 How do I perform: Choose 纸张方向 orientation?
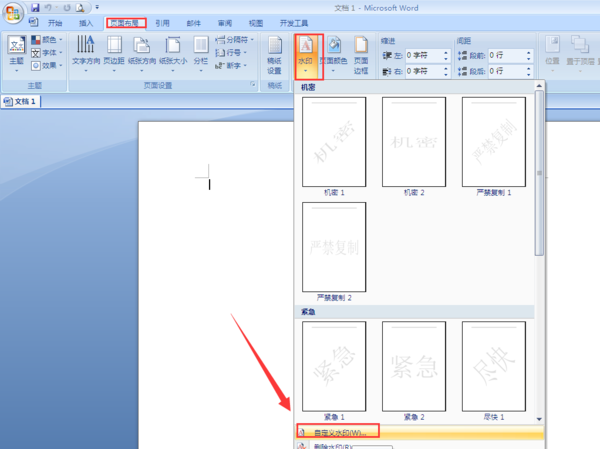tap(142, 54)
